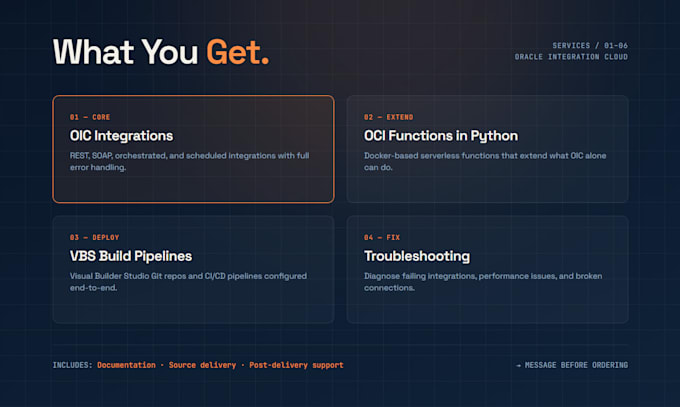The height and width of the screenshot is (407, 680).
Task: Click the '03 – DEPLOY' label
Action: point(94,237)
